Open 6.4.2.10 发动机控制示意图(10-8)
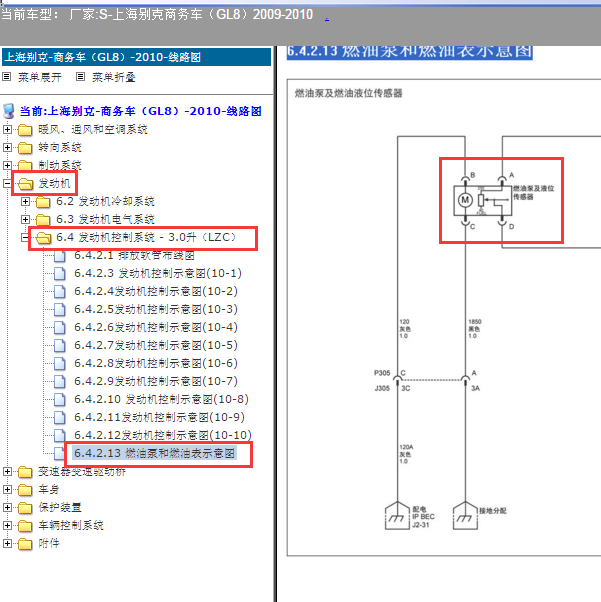Image resolution: width=601 pixels, height=602 pixels. (161, 399)
